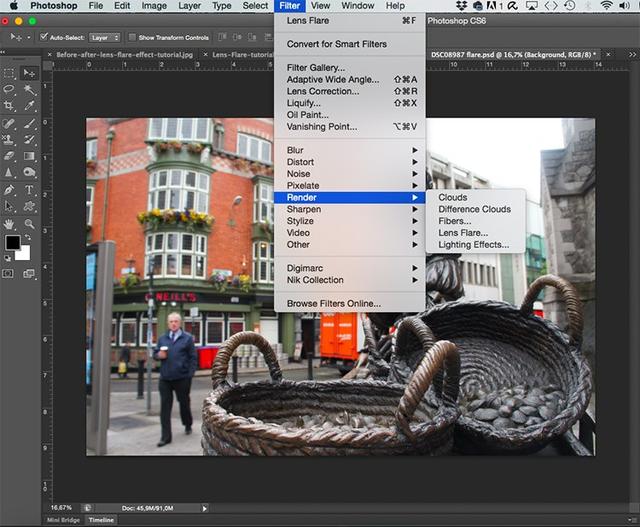Choose Lens Flare... from Render submenu
The height and width of the screenshot is (527, 640).
point(463,233)
